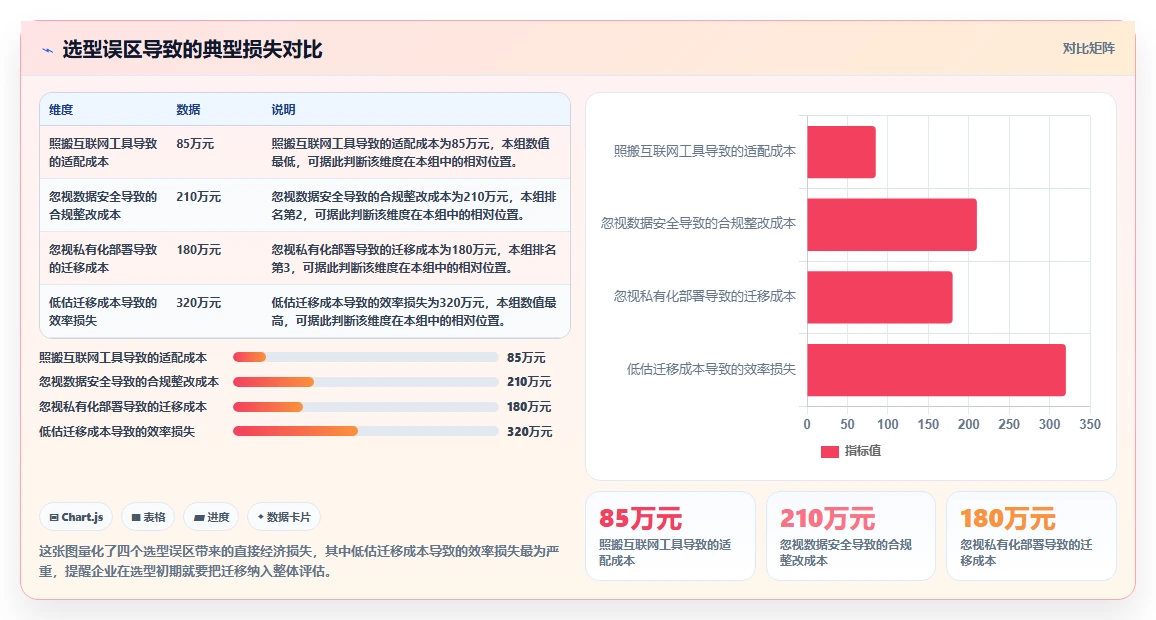Click the 85万元 value next to progress bar
The image size is (1156, 620).
coord(526,358)
